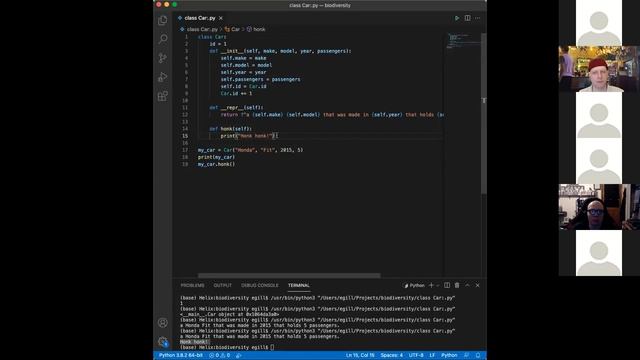This screenshot has height=360, width=640.
Task: Click the def __repr__(self): line
Action: 236,107
